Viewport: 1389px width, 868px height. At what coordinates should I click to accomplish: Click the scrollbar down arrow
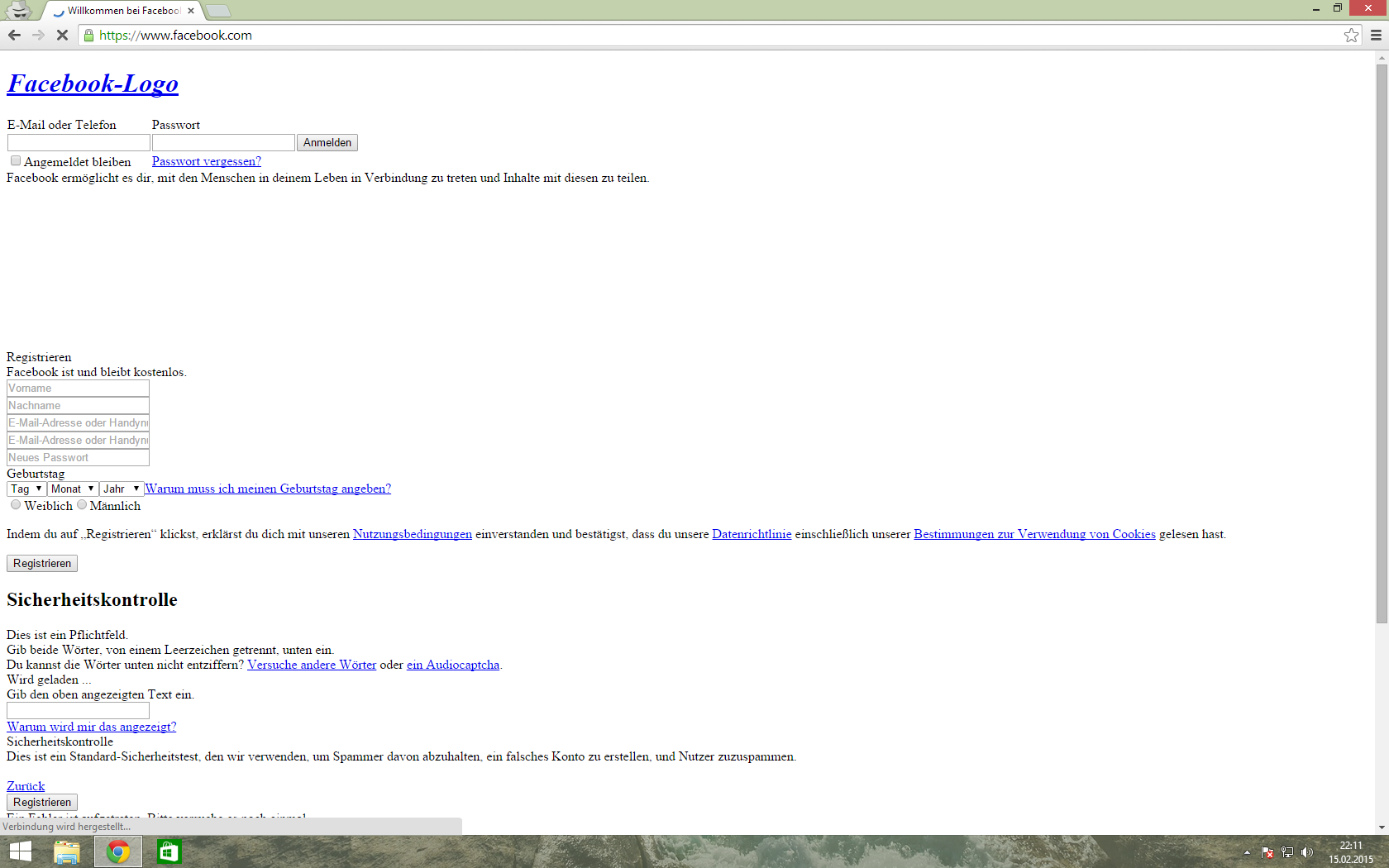1382,827
